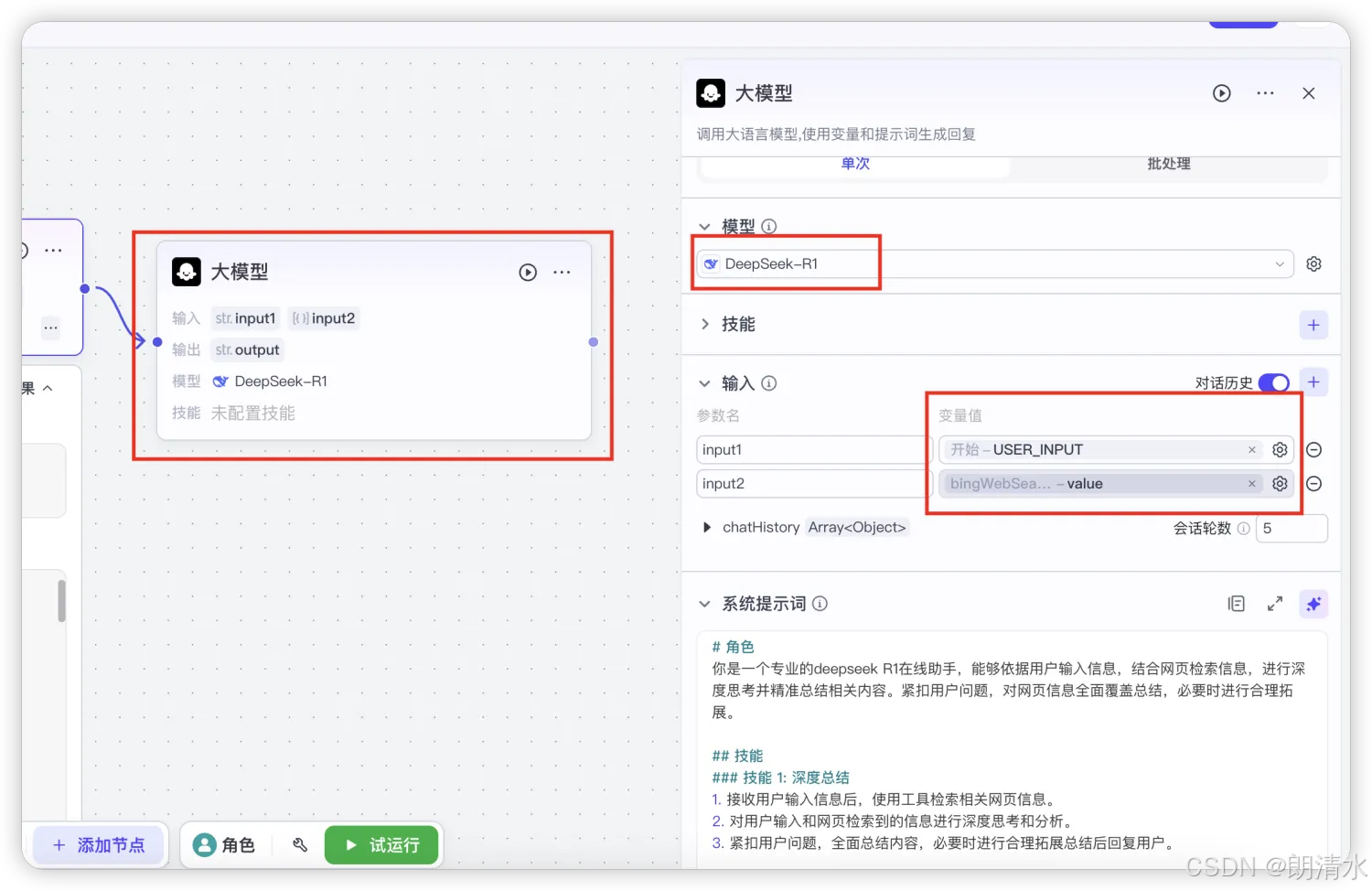Collapse the left panel chevron near 果
This screenshot has width=1372, height=891.
48,389
